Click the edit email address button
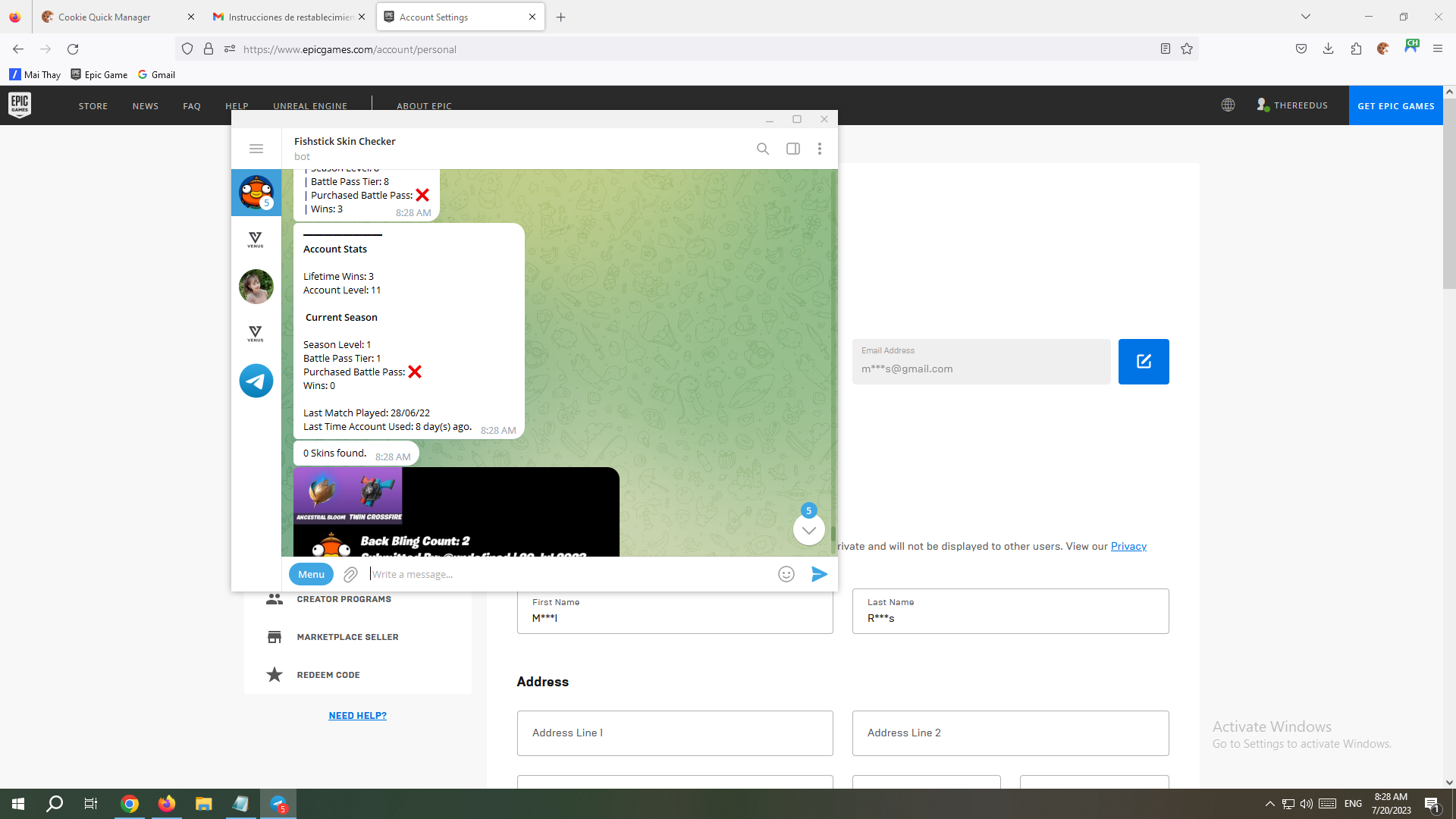Image resolution: width=1456 pixels, height=819 pixels. (1144, 362)
